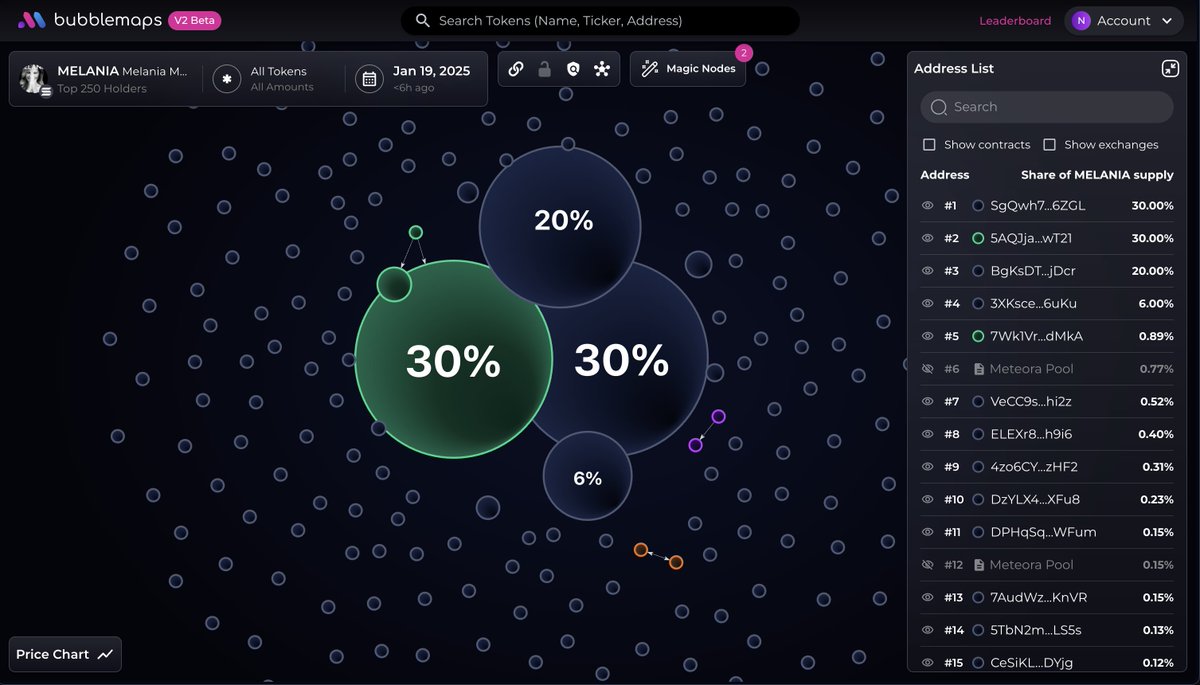Select address 3XKsce...6uKu
The height and width of the screenshot is (685, 1200).
(x=1034, y=303)
